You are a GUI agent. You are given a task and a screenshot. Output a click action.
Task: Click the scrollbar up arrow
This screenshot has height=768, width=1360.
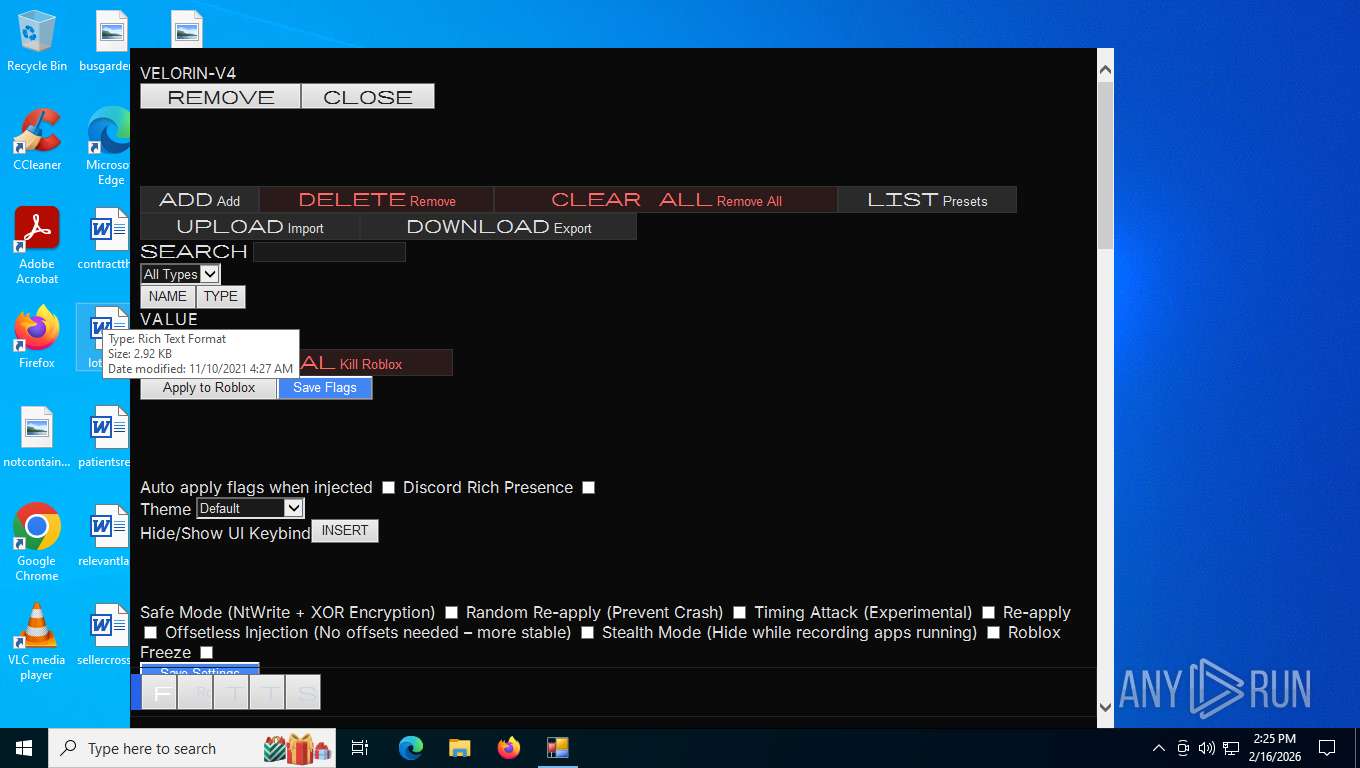coord(1105,71)
